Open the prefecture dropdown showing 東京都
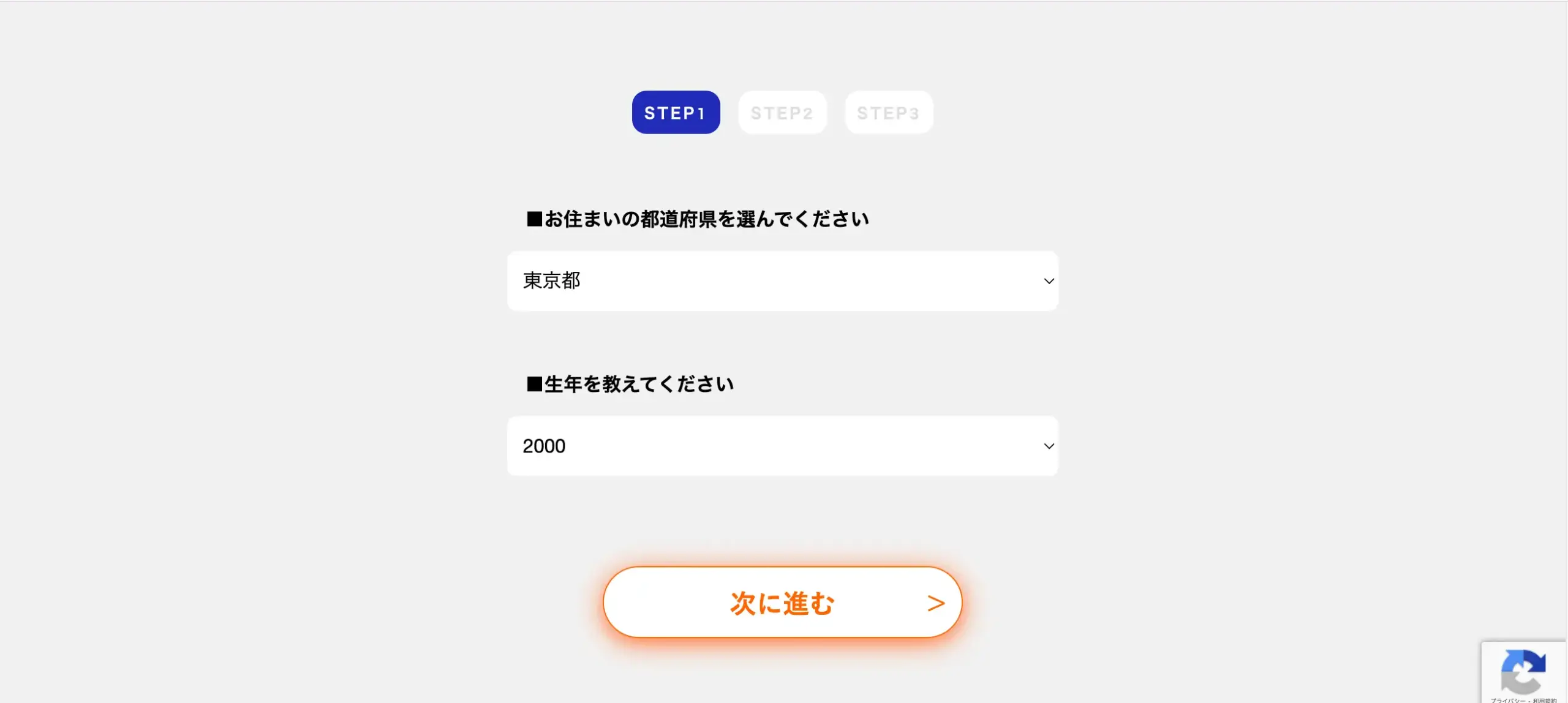 point(782,281)
